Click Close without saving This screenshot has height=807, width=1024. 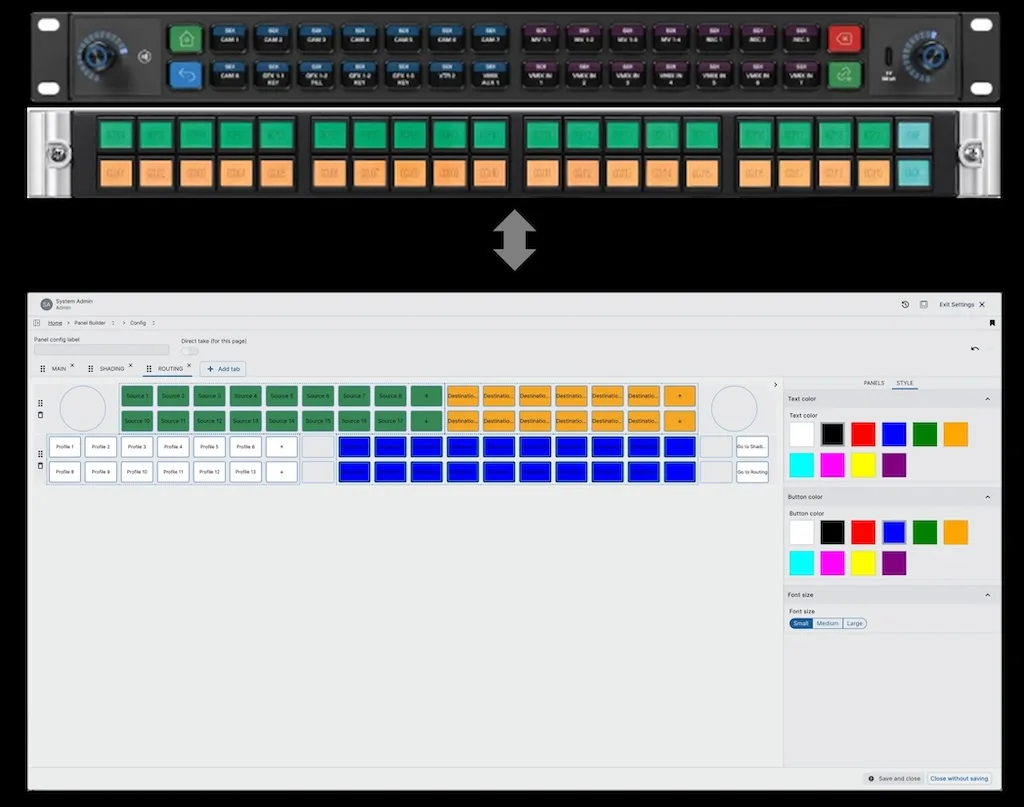[x=958, y=778]
